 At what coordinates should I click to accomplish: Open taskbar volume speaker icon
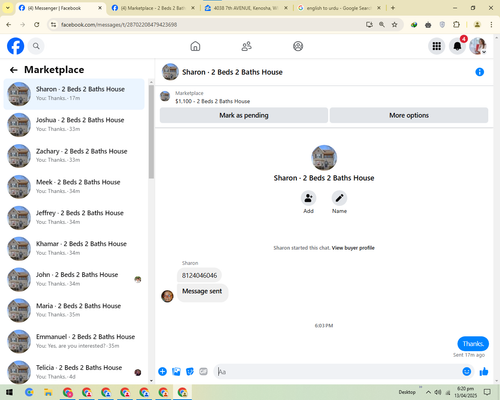(438, 392)
